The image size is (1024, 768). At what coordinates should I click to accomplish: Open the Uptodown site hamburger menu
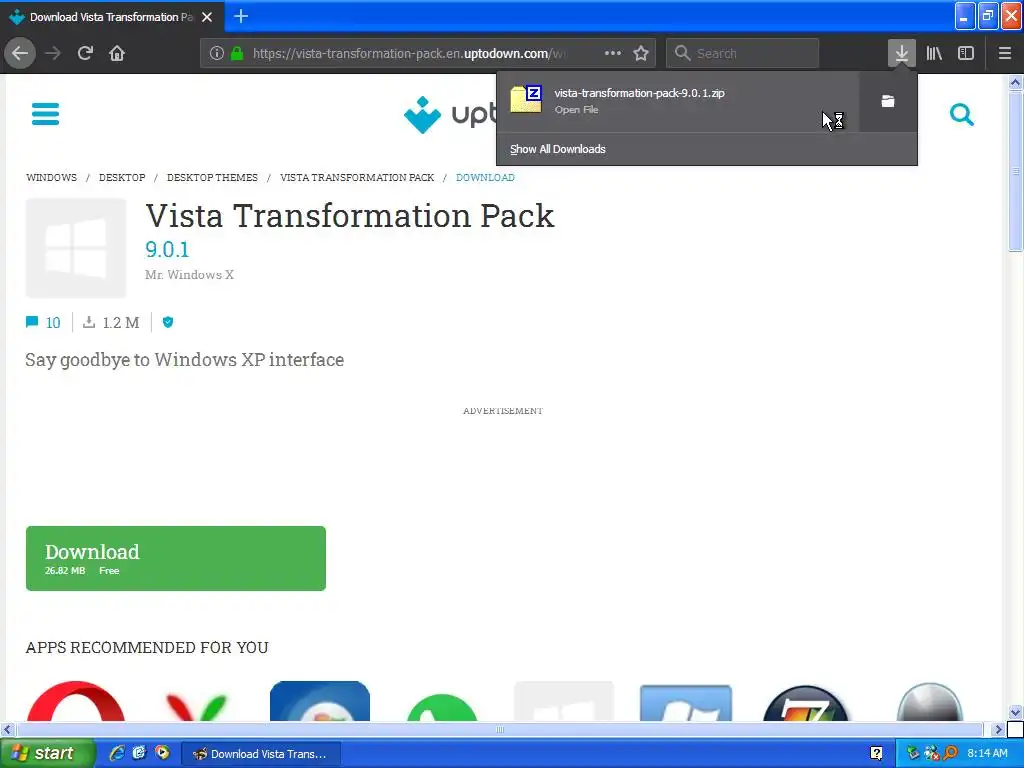tap(46, 114)
